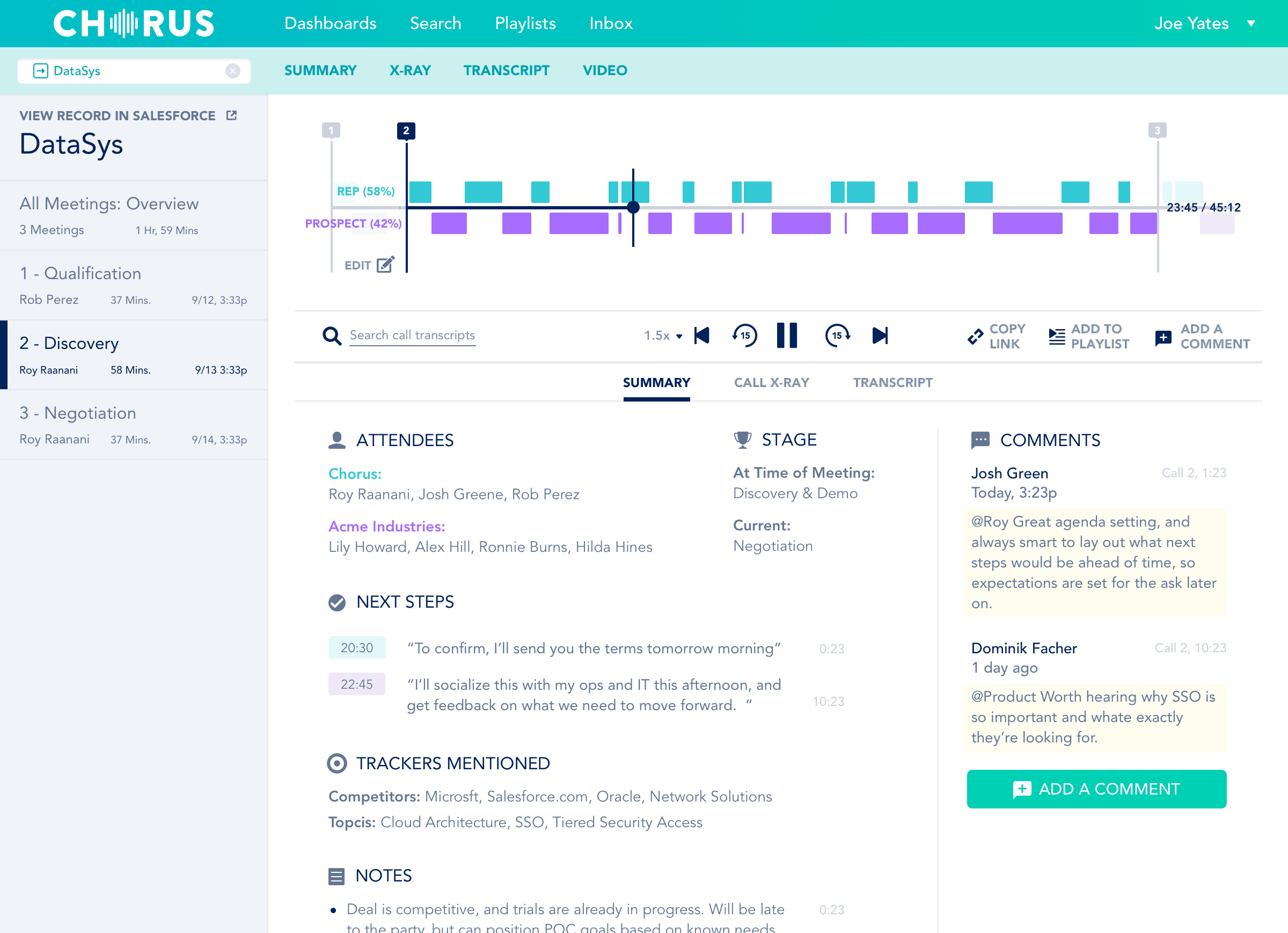Click the Competitors tracker line
Image resolution: width=1288 pixels, height=933 pixels.
coord(550,797)
